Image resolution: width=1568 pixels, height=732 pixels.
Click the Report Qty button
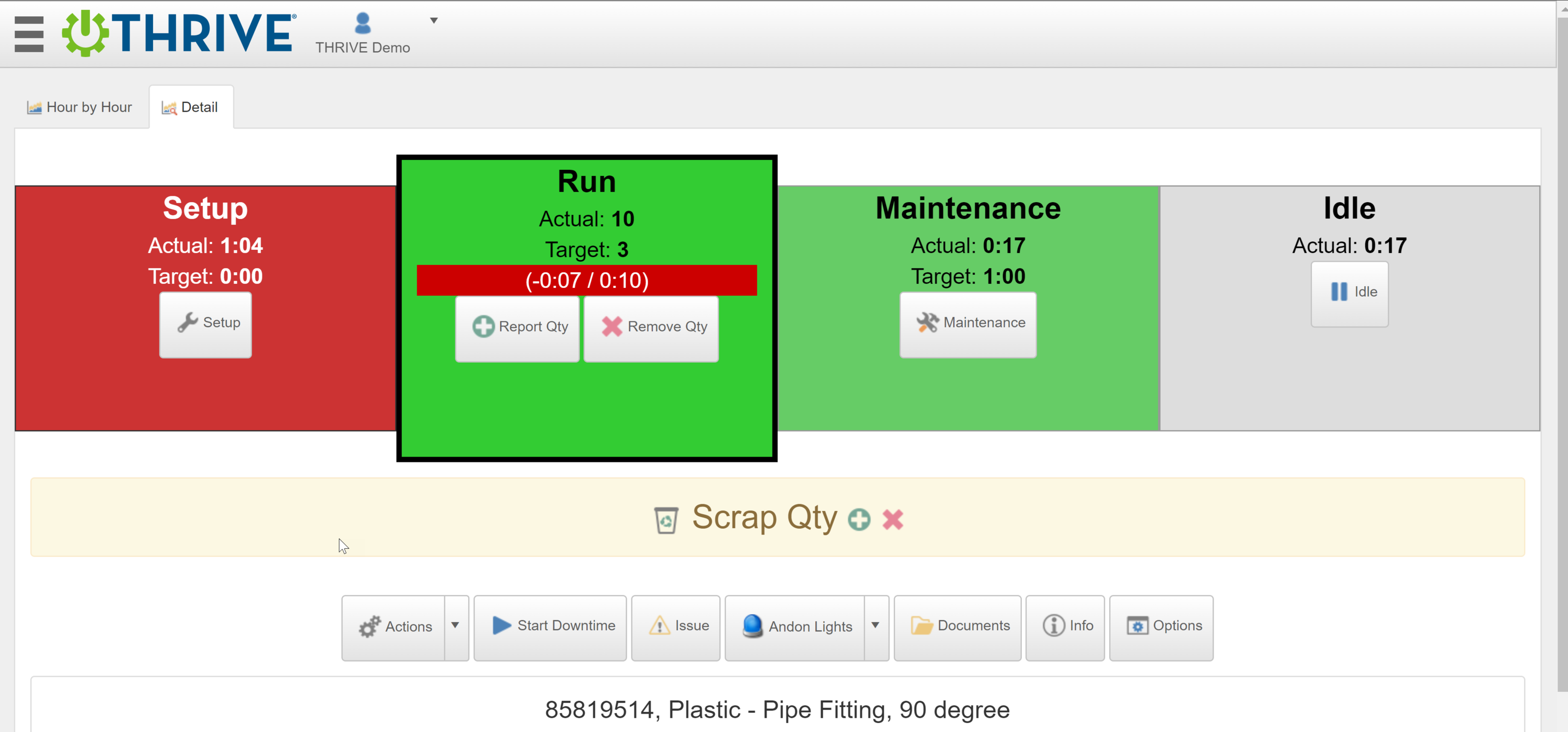[517, 328]
